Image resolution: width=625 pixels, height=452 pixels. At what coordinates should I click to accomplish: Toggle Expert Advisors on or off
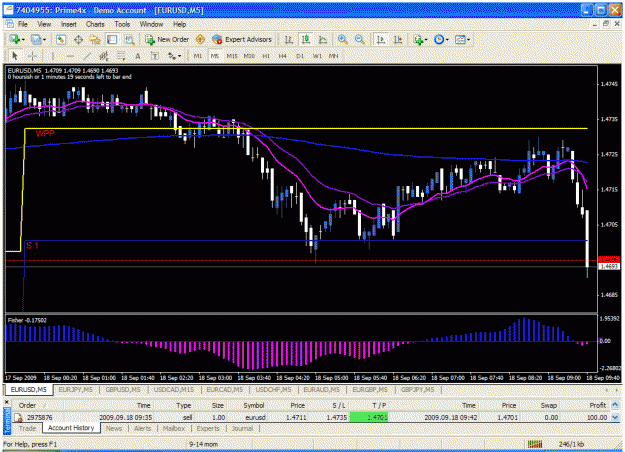pyautogui.click(x=242, y=39)
